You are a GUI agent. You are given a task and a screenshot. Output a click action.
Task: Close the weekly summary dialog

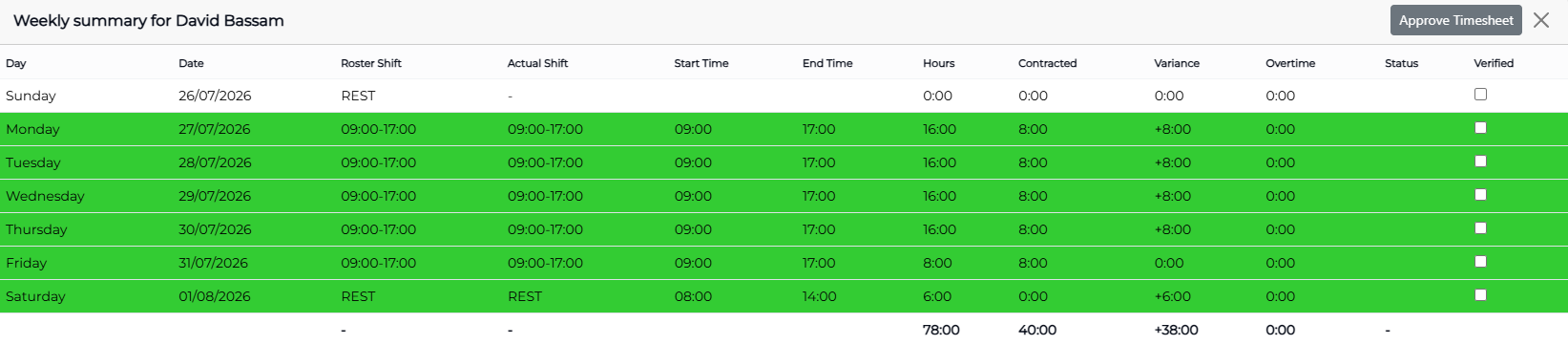tap(1540, 20)
